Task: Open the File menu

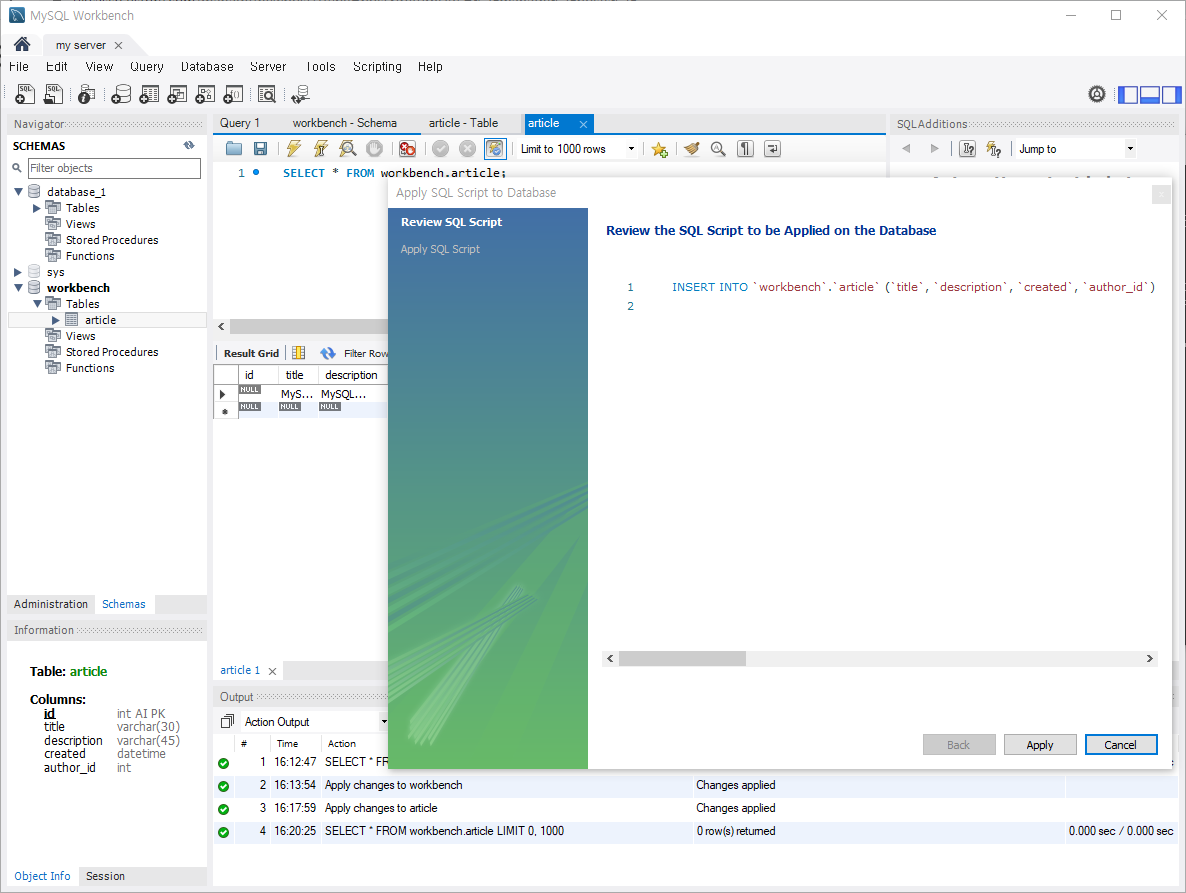Action: tap(19, 67)
